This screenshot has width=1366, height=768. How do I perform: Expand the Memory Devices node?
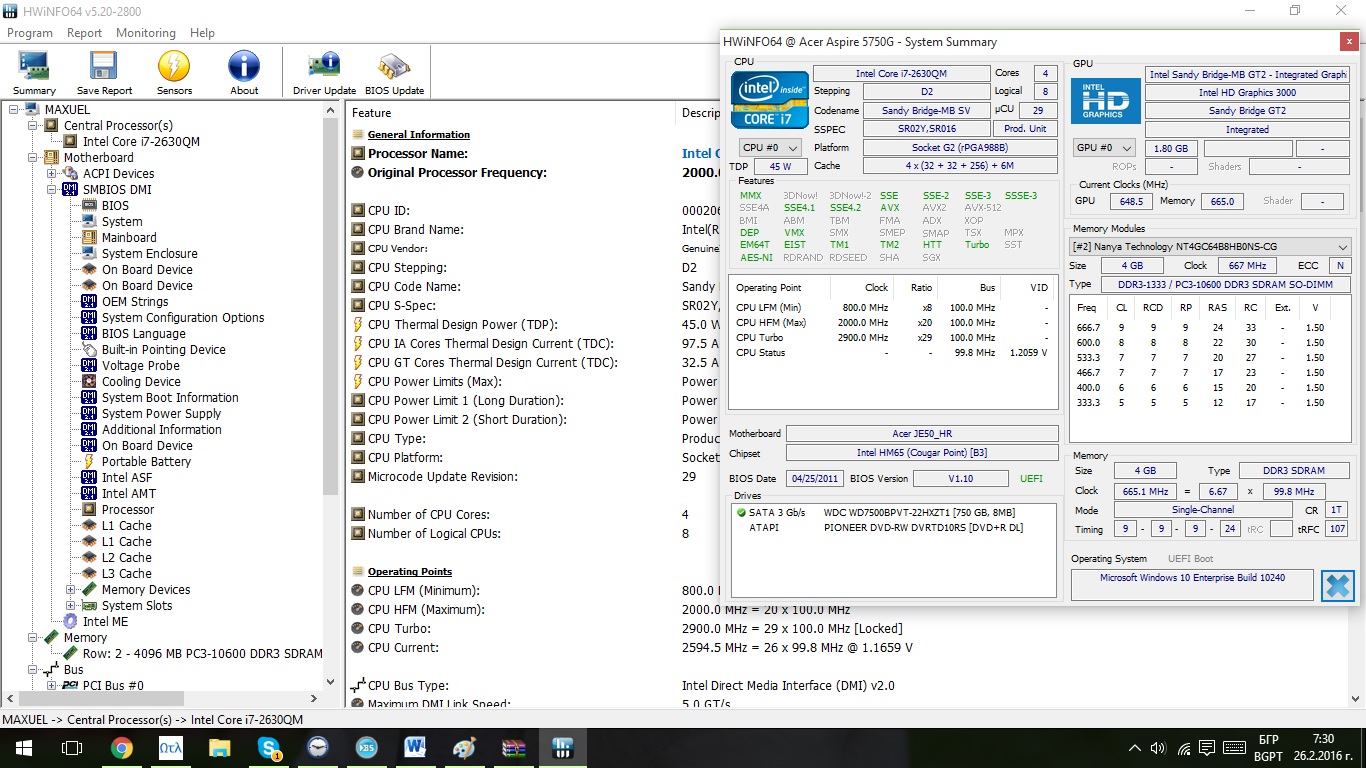click(71, 590)
